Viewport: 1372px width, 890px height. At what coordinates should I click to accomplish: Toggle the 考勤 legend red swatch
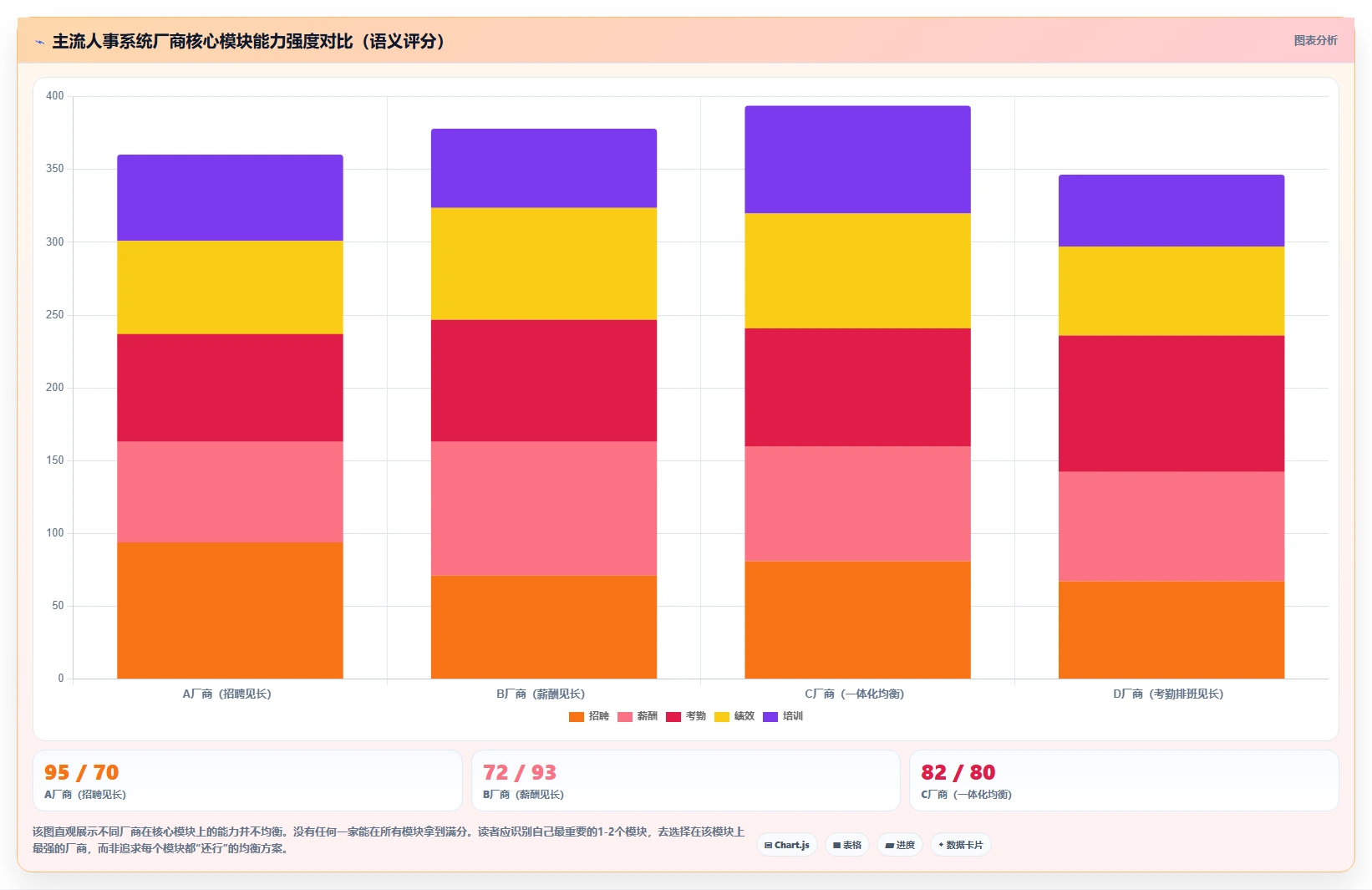[673, 717]
